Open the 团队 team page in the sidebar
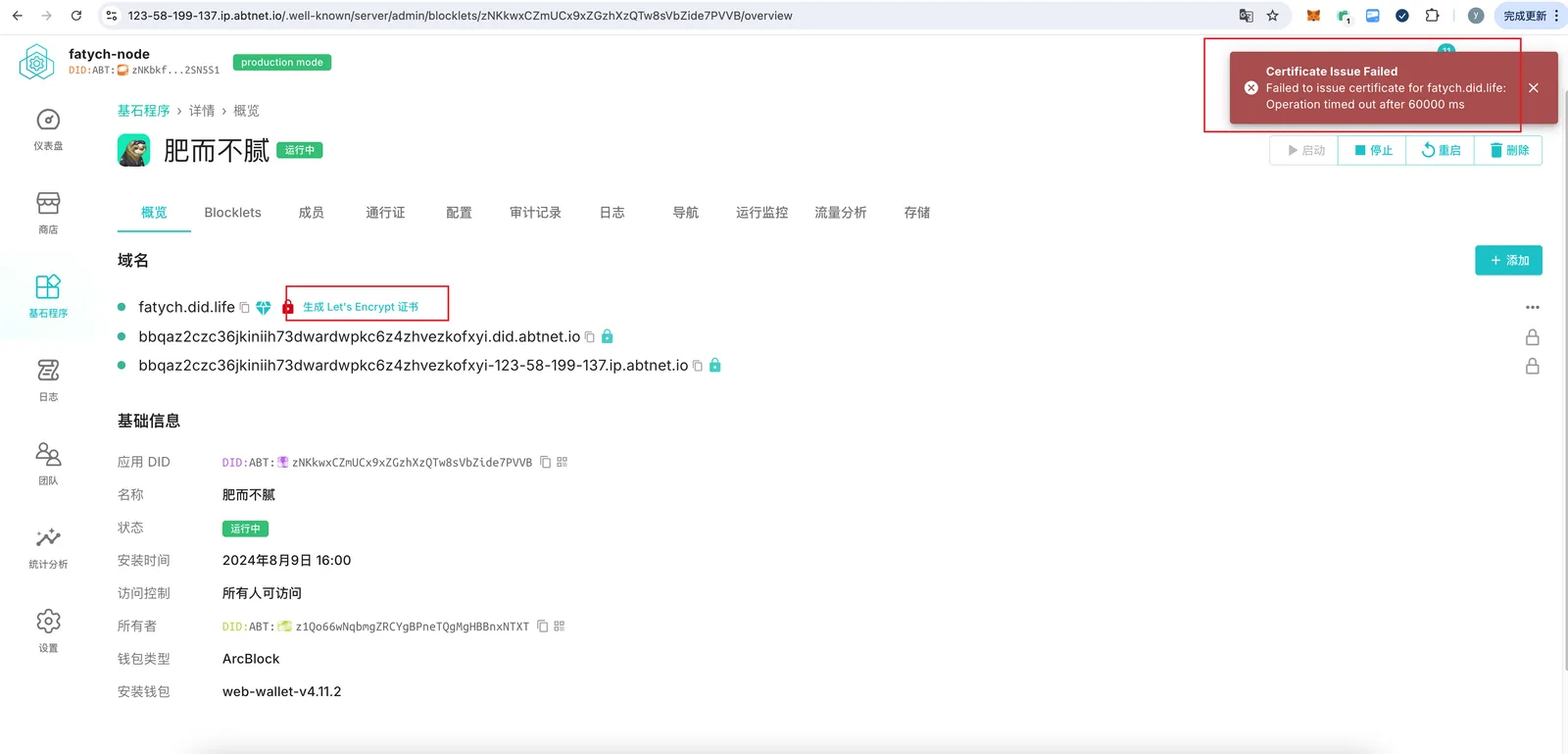The width and height of the screenshot is (1568, 754). coord(48,464)
